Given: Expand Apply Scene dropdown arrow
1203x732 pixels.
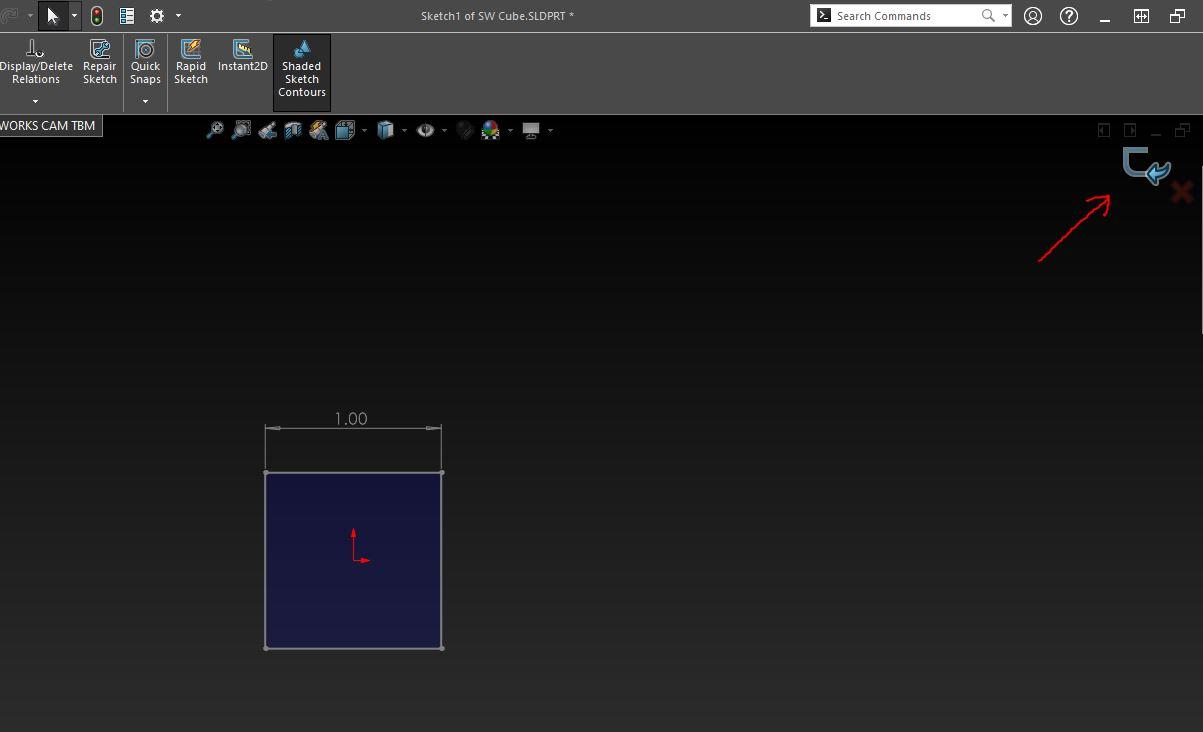Looking at the screenshot, I should coord(510,130).
